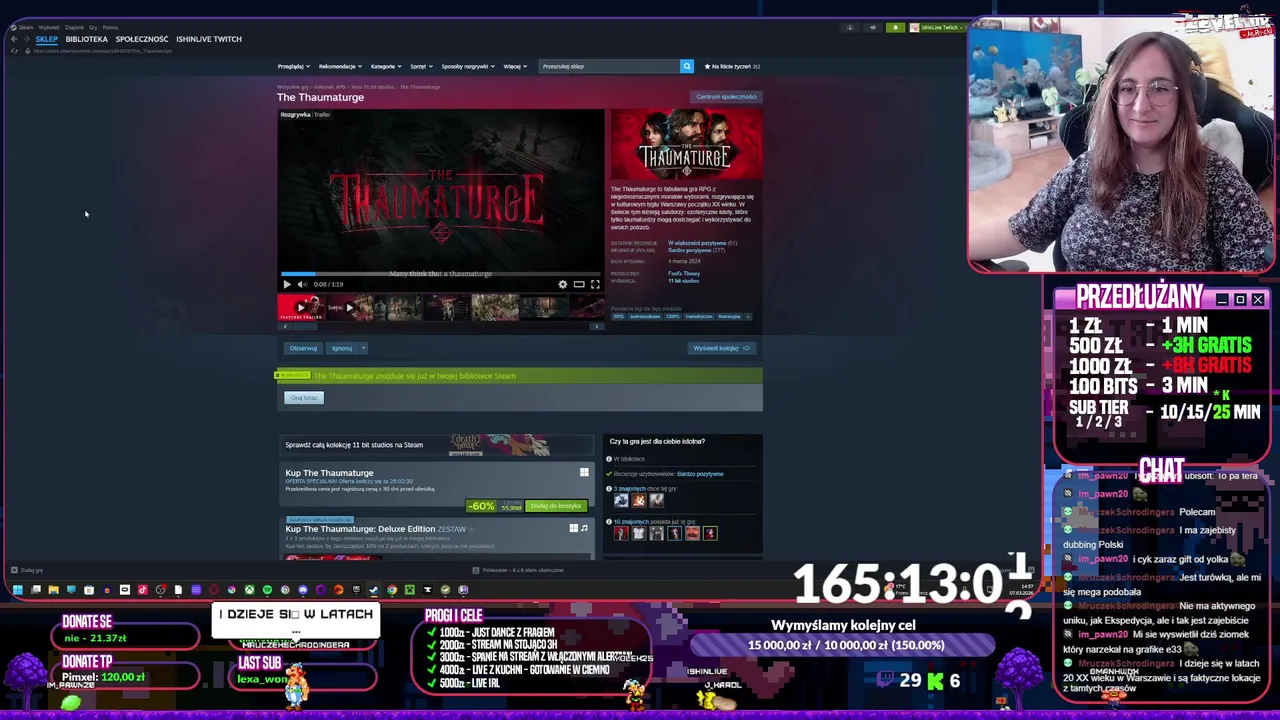The width and height of the screenshot is (1280, 720).
Task: Open the Rekomendacje dropdown menu
Action: click(339, 66)
